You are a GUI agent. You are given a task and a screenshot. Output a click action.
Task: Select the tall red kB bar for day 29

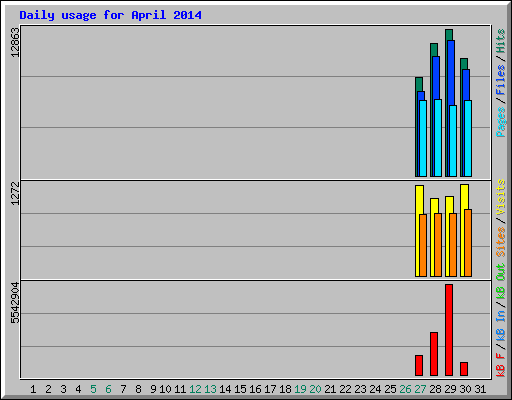449,330
